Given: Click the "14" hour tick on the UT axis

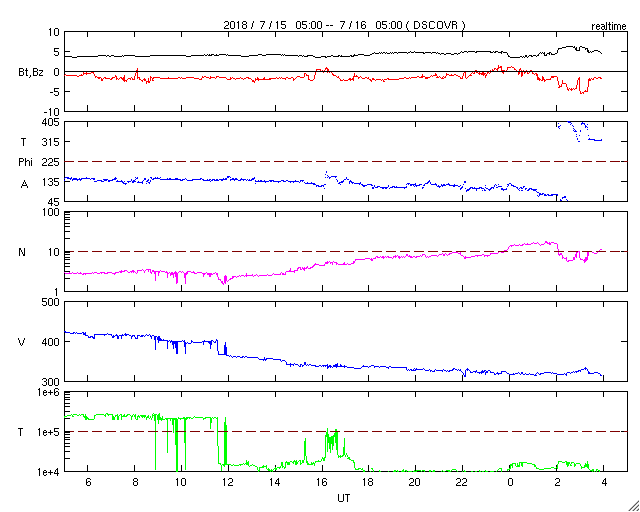Looking at the screenshot, I should click(x=274, y=483).
